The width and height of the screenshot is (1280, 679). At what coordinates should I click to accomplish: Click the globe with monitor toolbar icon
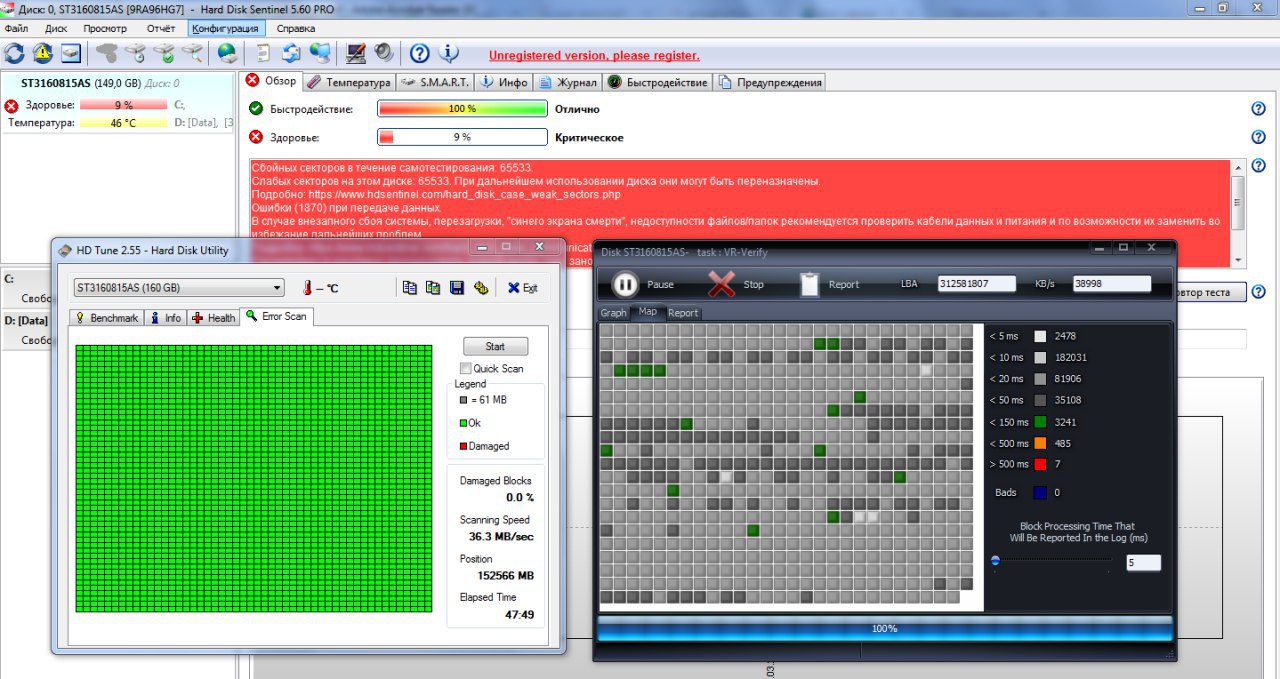[320, 53]
